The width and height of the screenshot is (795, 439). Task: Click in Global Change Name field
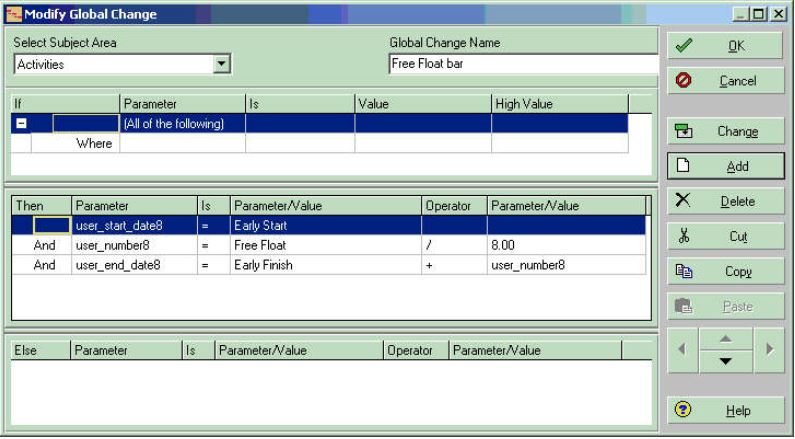(x=522, y=65)
